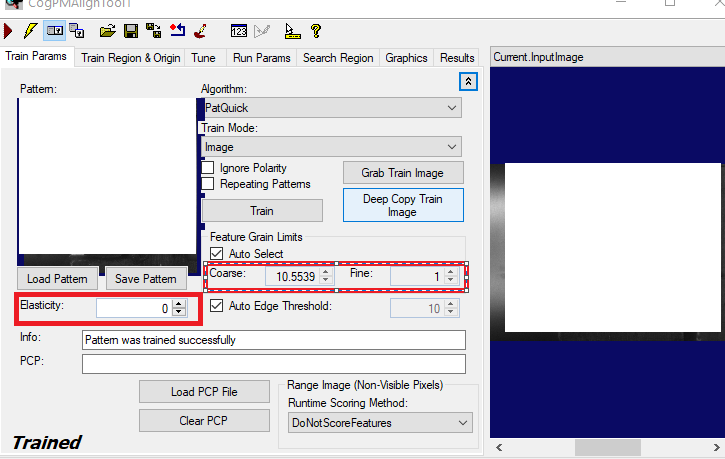Increase the Fine value with up arrow
The width and height of the screenshot is (725, 459).
pyautogui.click(x=450, y=272)
